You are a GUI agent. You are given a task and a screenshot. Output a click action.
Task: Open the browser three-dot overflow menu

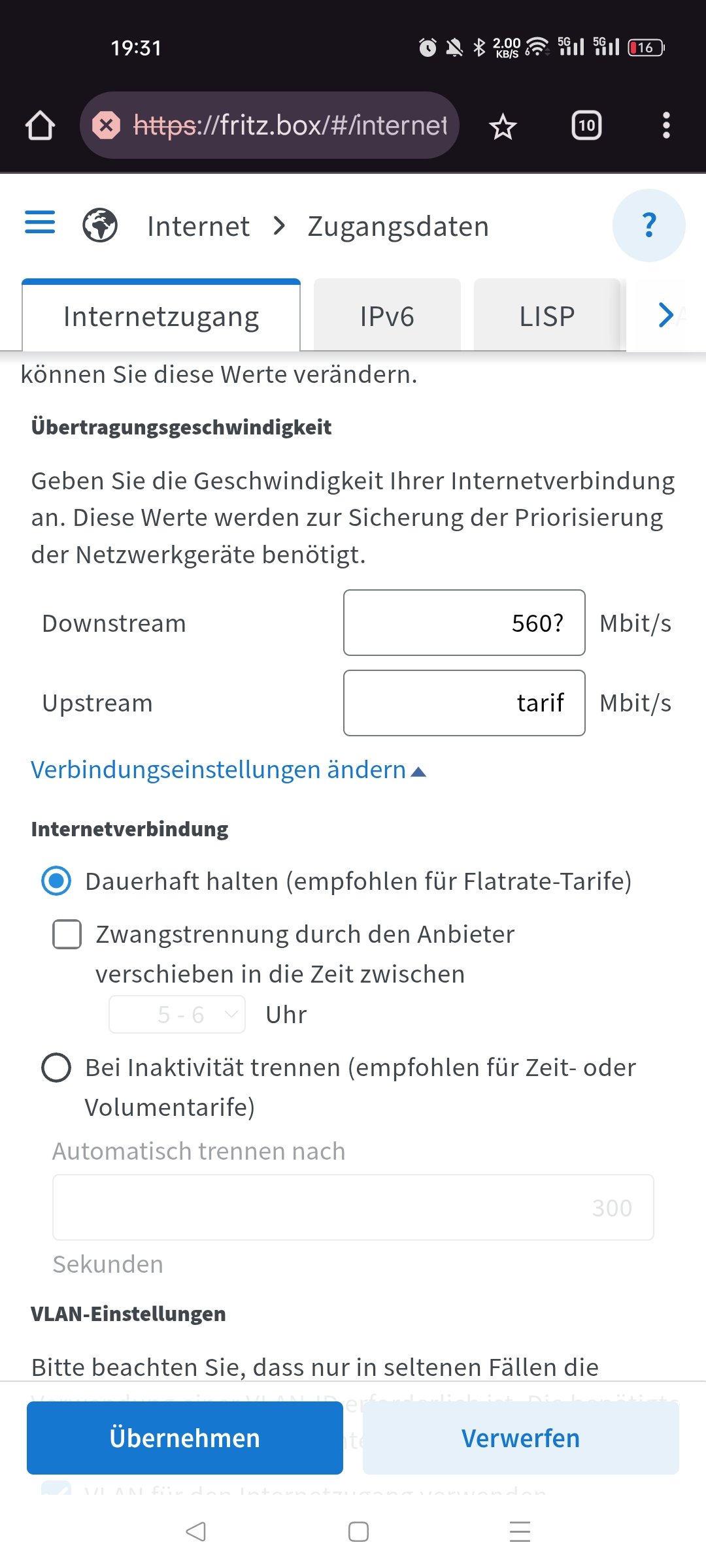click(x=666, y=125)
